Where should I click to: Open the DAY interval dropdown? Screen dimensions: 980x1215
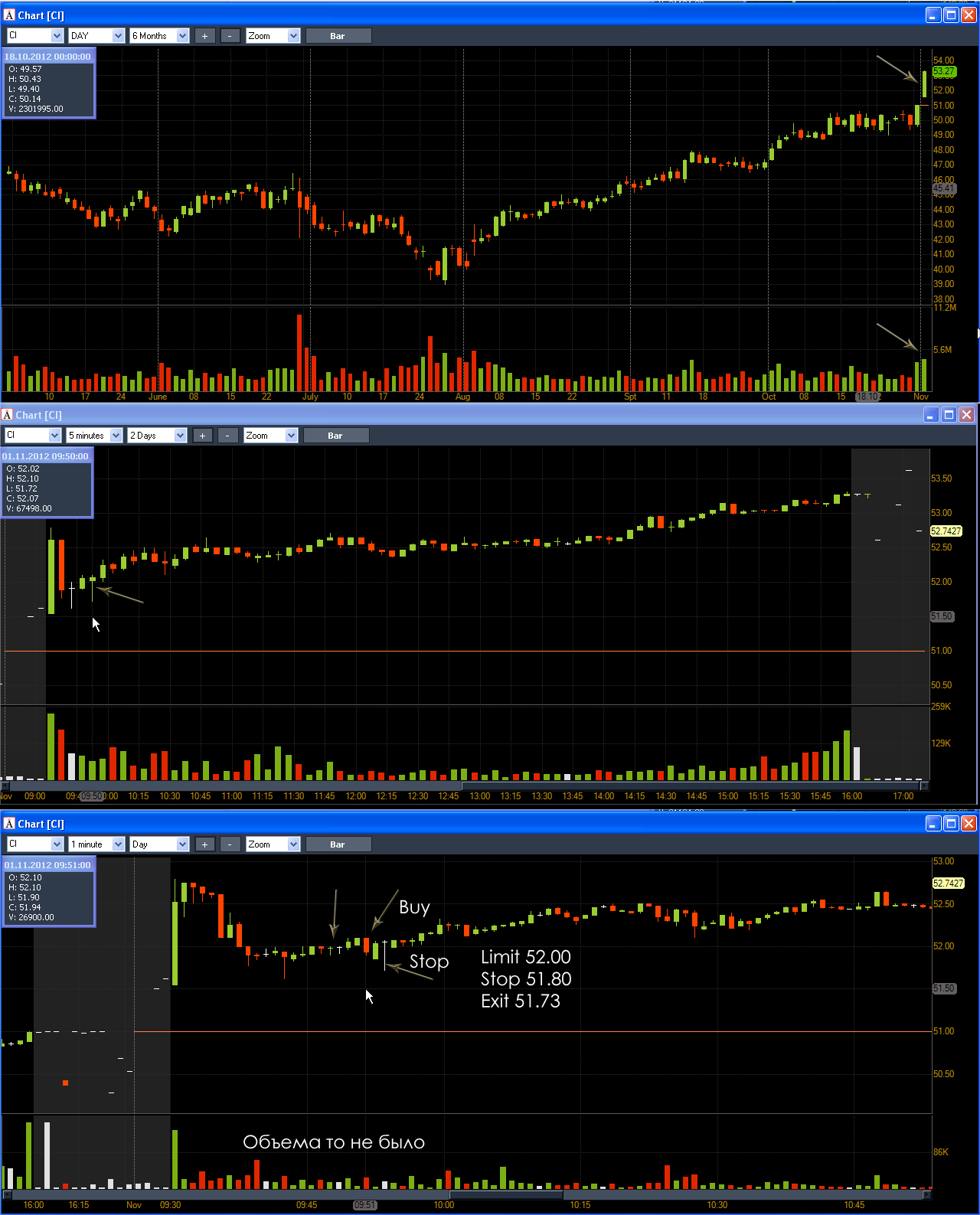coord(118,36)
